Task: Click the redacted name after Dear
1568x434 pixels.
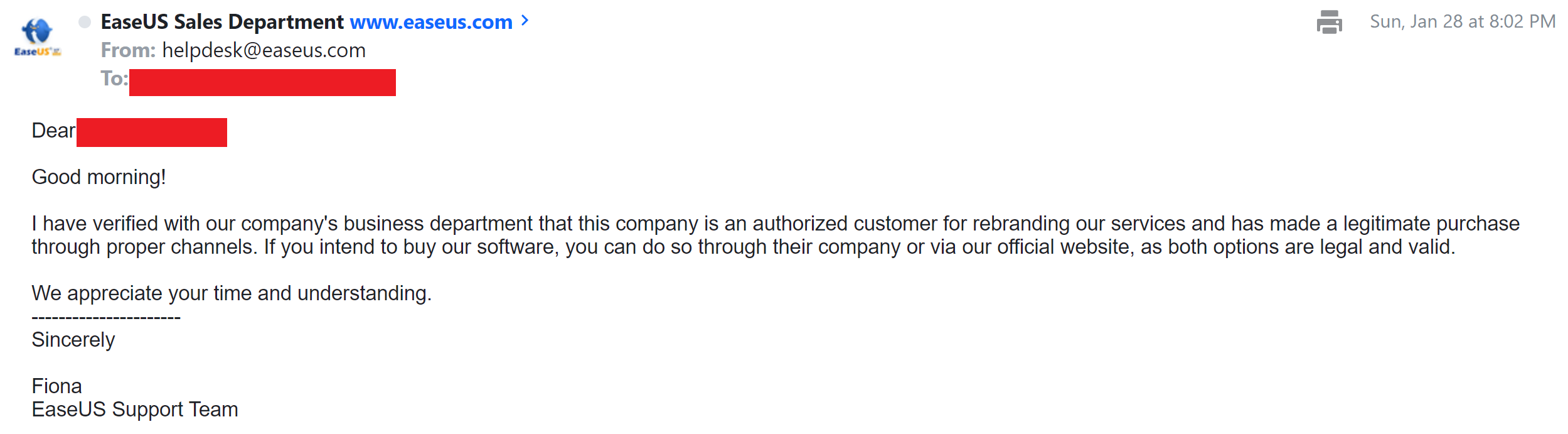Action: (152, 133)
